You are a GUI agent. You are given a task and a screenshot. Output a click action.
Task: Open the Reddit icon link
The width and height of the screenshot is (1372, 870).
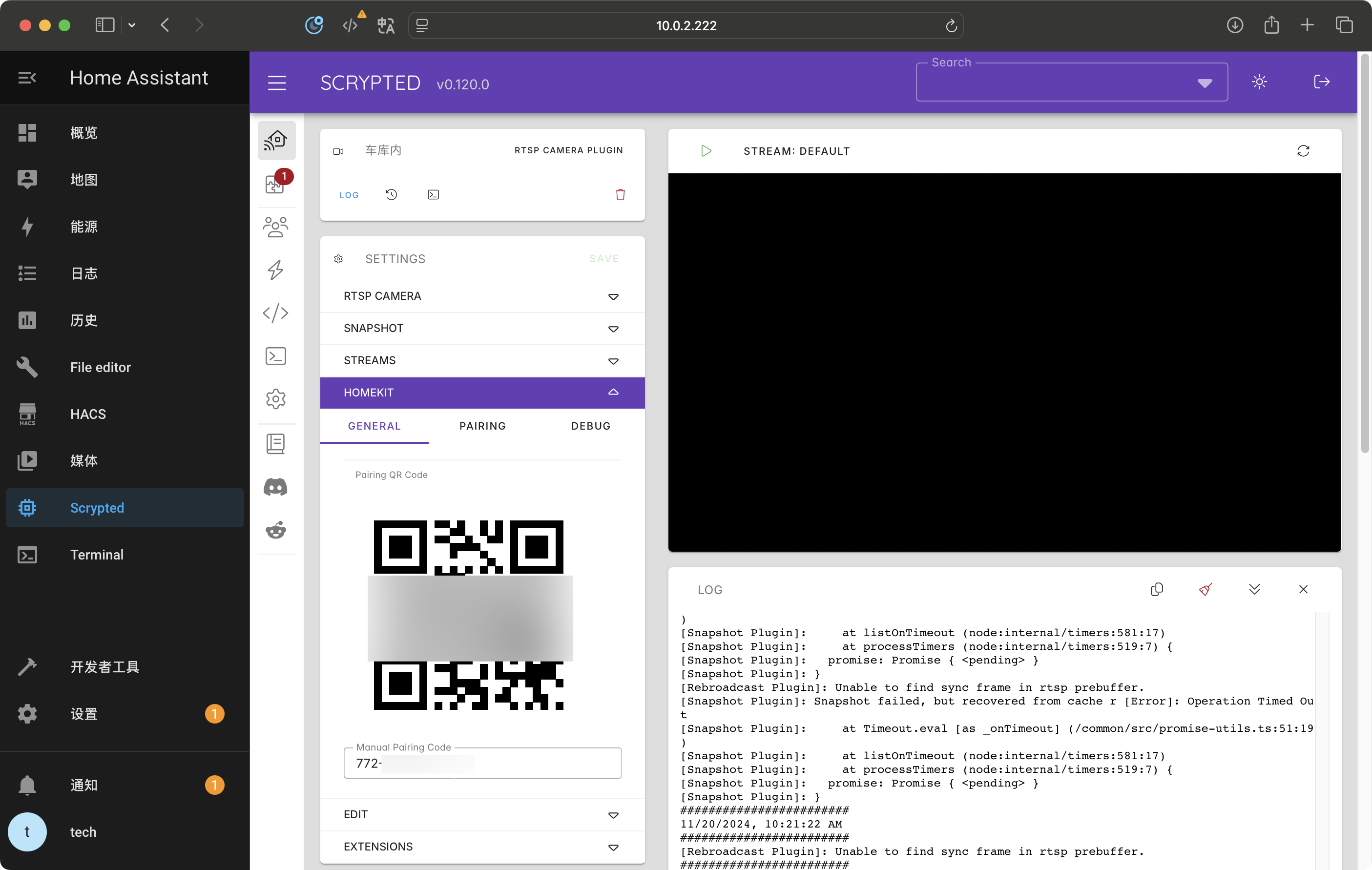click(276, 530)
